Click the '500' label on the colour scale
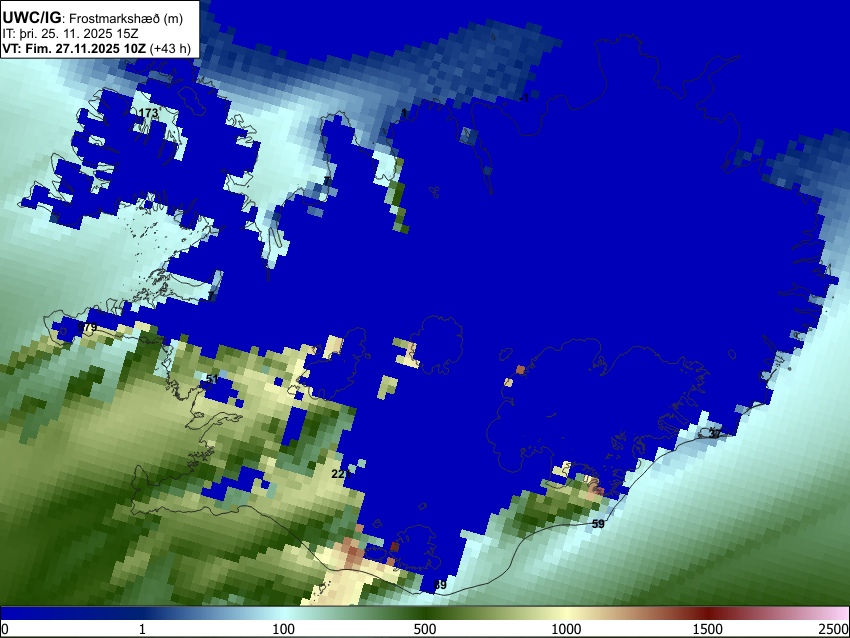Image resolution: width=850 pixels, height=638 pixels. [425, 629]
